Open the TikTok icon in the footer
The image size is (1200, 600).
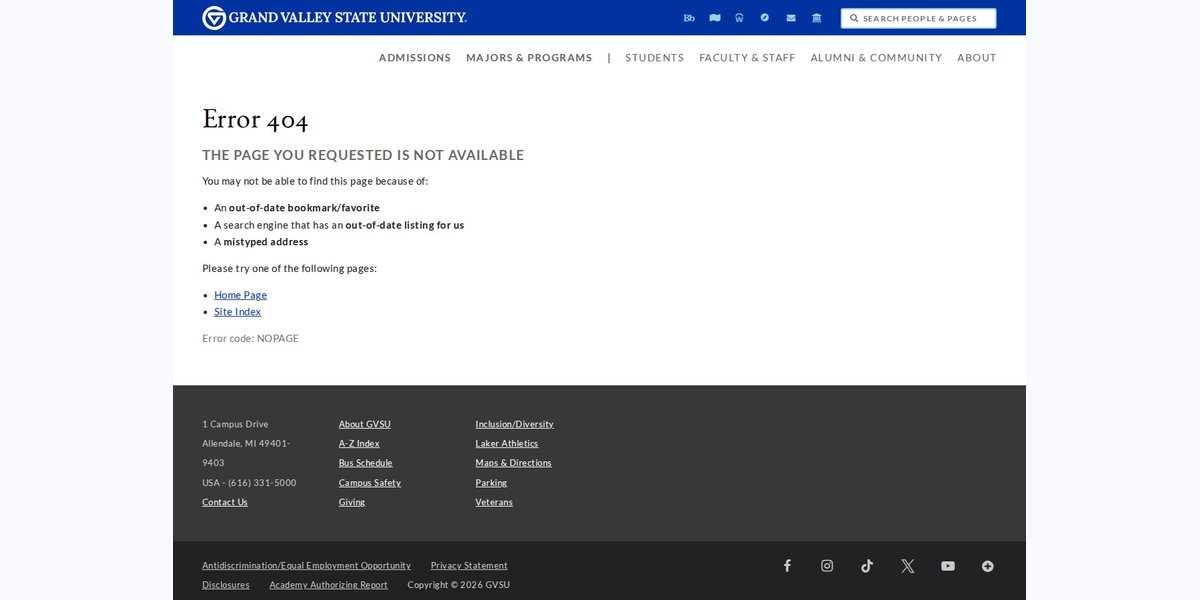(x=867, y=566)
